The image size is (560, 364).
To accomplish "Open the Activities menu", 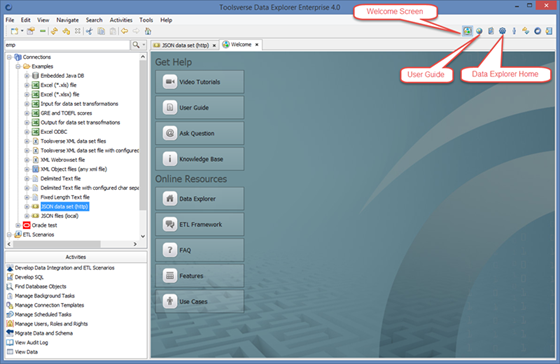I will click(121, 20).
